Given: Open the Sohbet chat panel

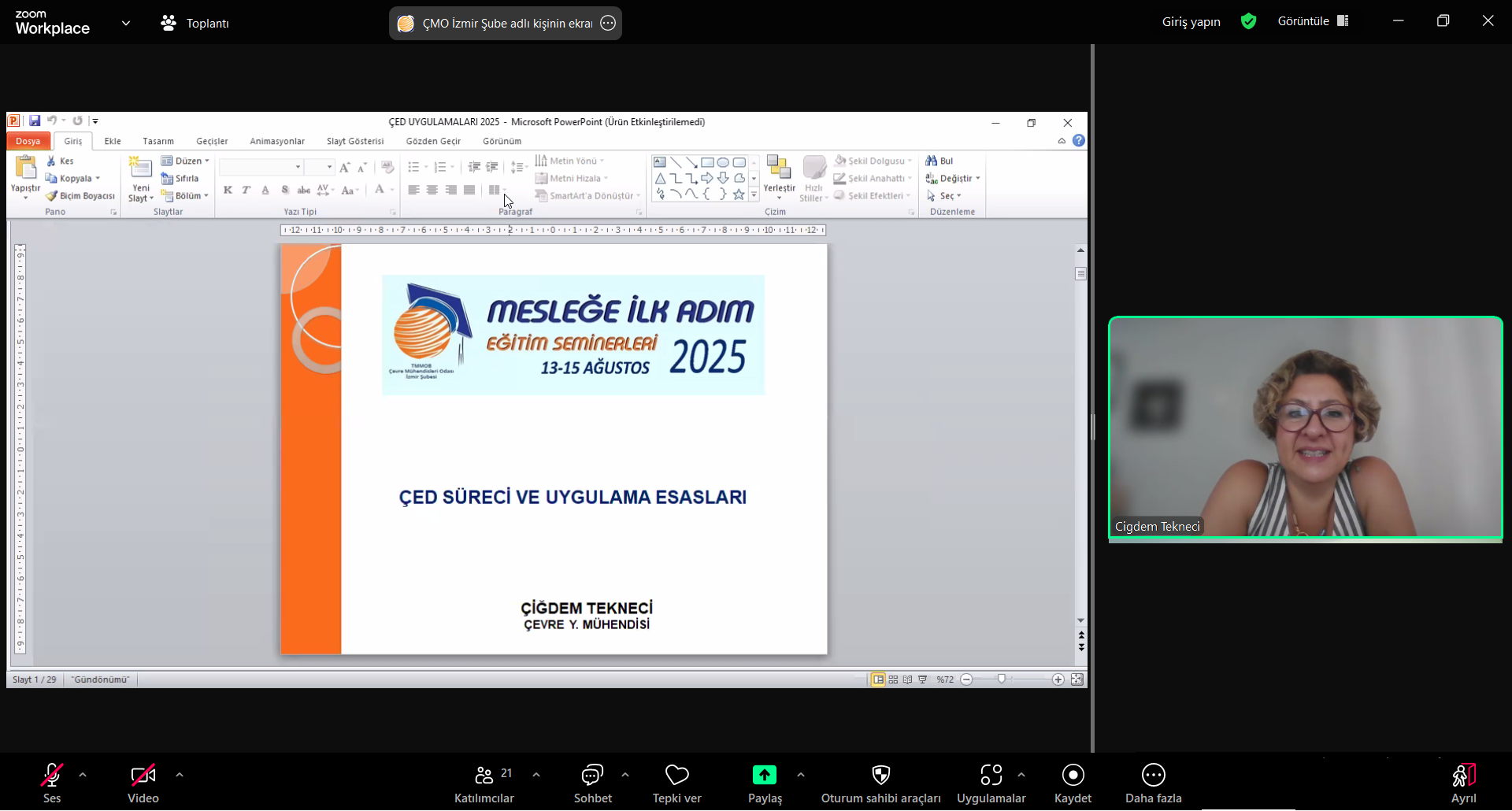Looking at the screenshot, I should tap(592, 776).
